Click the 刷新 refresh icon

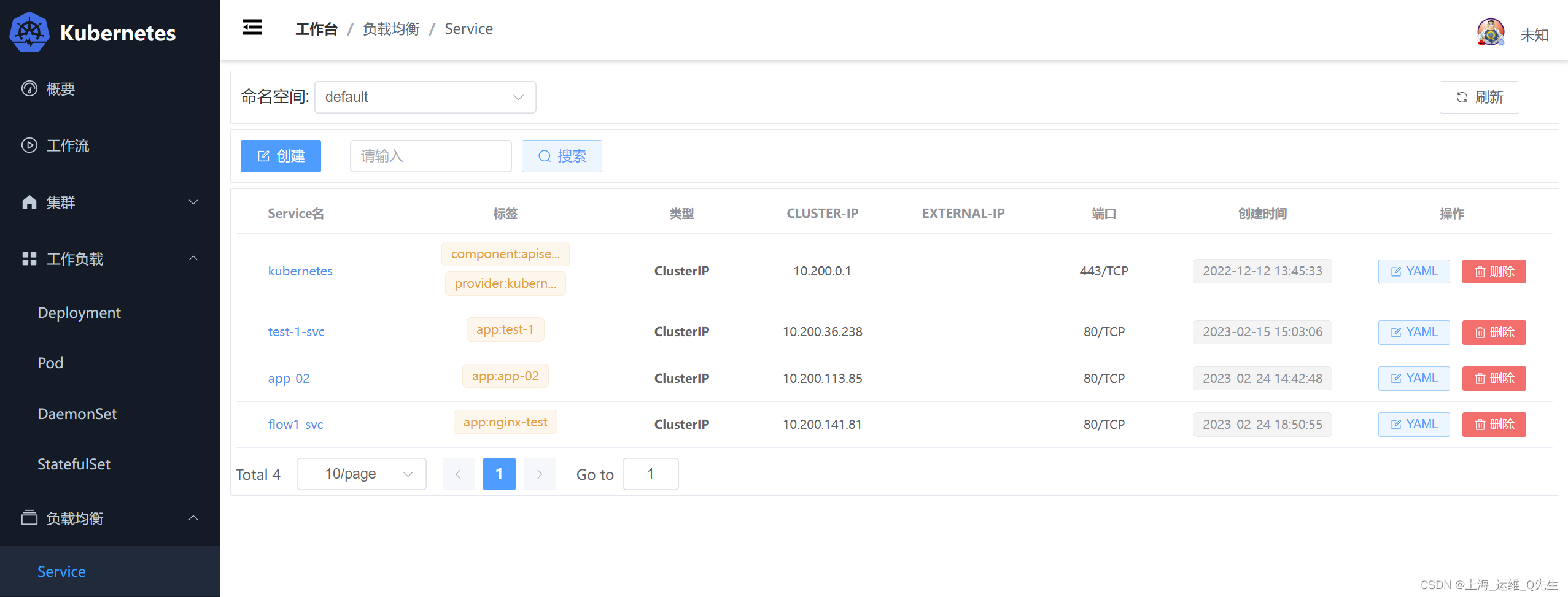click(x=1462, y=97)
